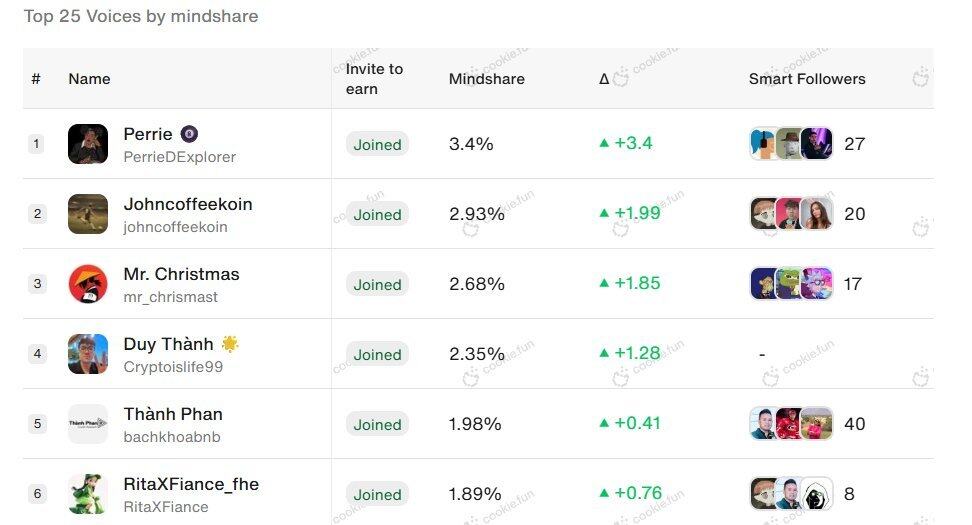Open the bachkhoabnb handle link
Screen dimensions: 972x525
172,437
